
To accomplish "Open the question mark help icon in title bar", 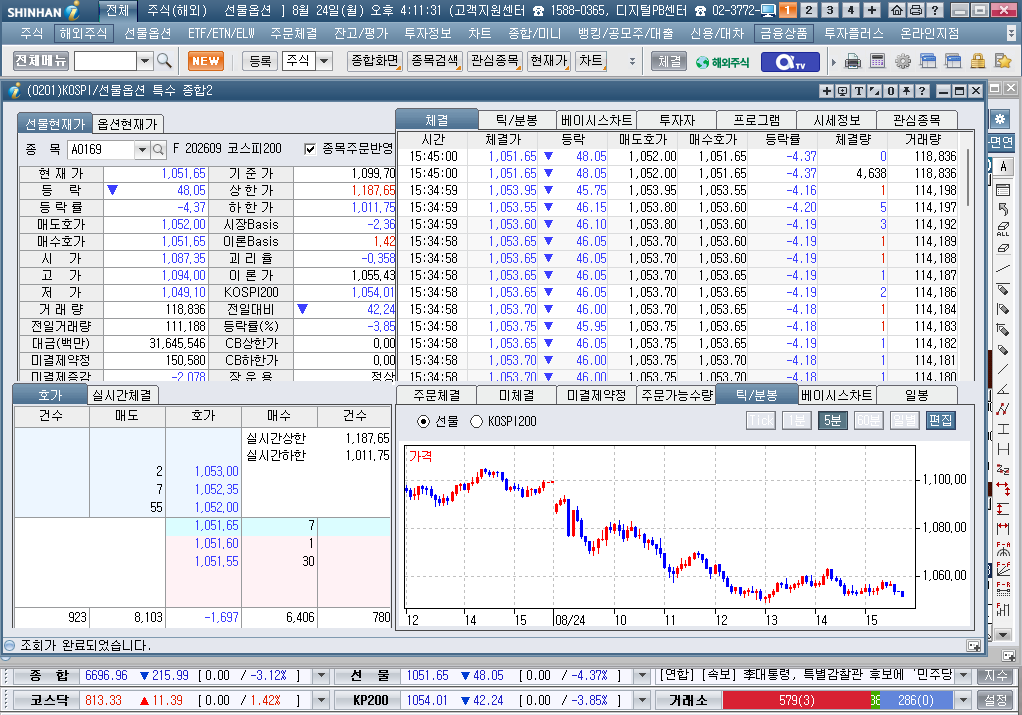I will point(934,10).
